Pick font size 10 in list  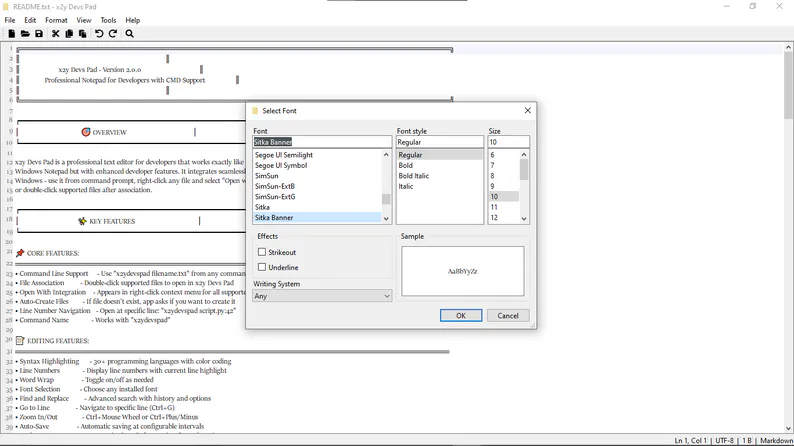(x=503, y=196)
